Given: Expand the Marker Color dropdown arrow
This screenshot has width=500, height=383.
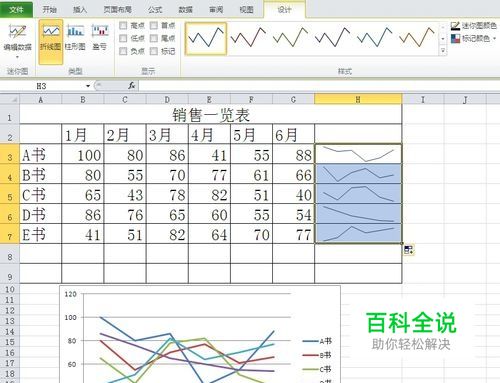Looking at the screenshot, I should pyautogui.click(x=494, y=39).
